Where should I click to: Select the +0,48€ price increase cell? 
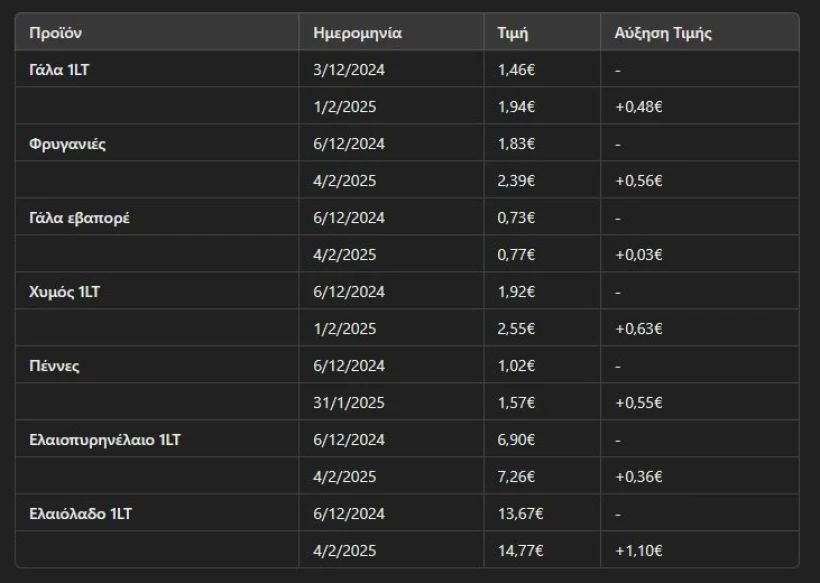coord(638,106)
